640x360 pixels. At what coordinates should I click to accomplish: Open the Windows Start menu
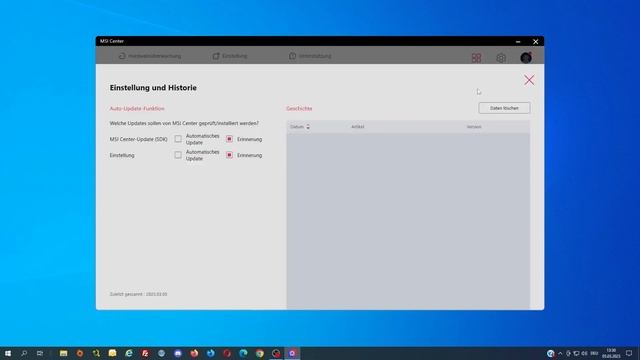[8, 353]
